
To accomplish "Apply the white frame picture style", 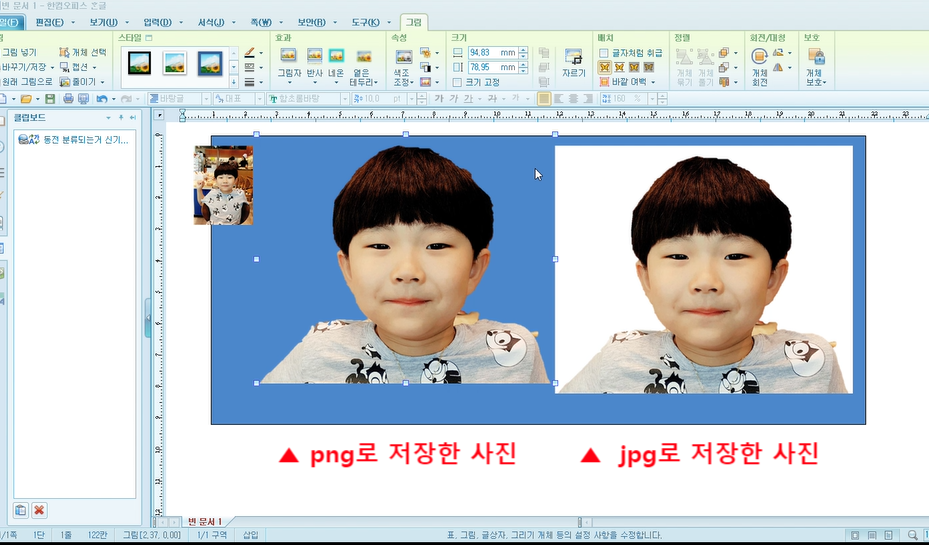I will coord(175,63).
